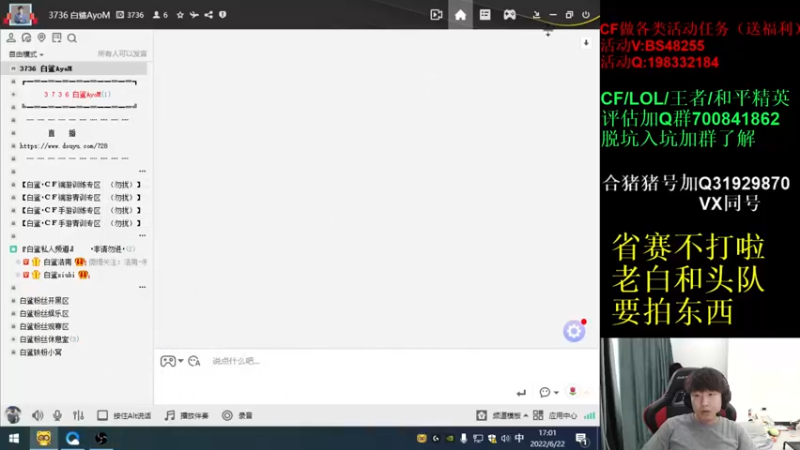Open the live video tab icon
Image resolution: width=800 pixels, height=450 pixels.
436,15
